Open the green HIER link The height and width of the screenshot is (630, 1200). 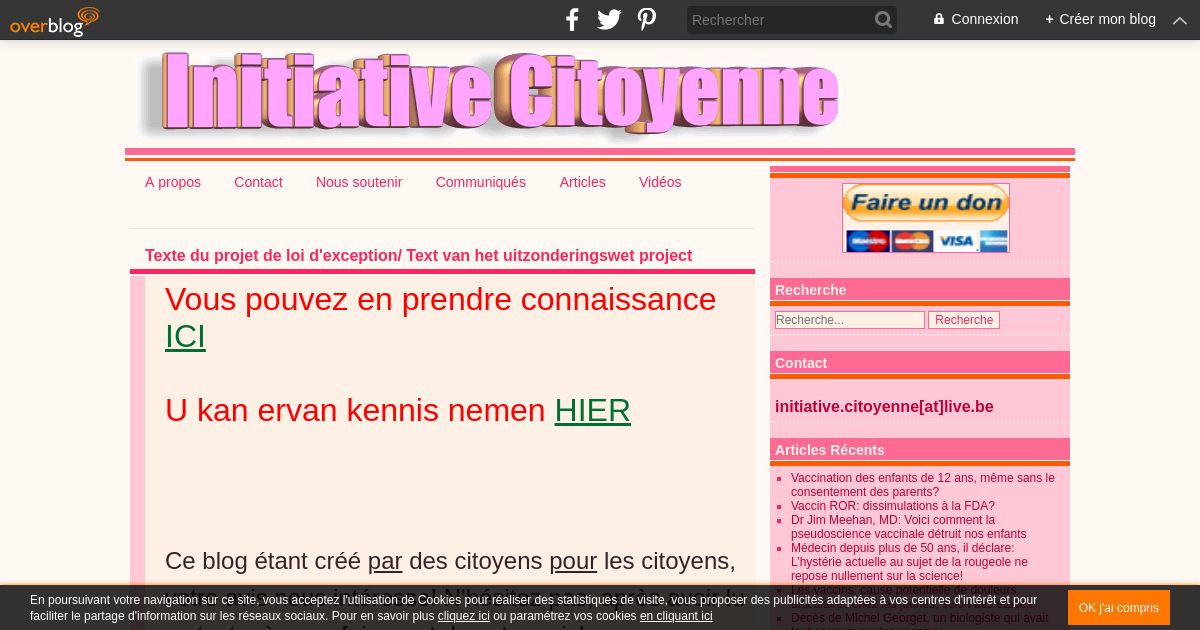pyautogui.click(x=592, y=410)
